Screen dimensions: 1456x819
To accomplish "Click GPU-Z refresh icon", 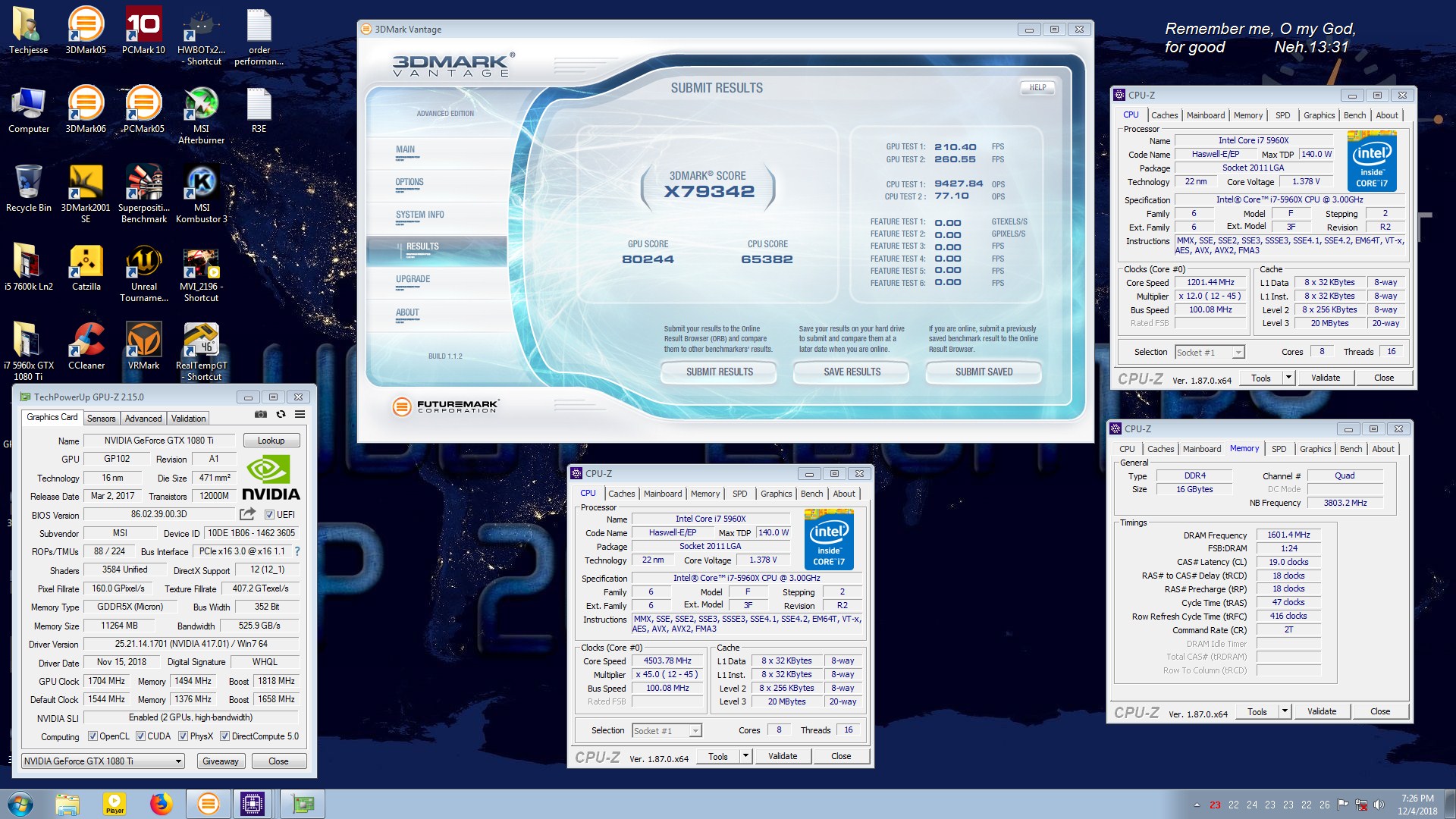I will coord(281,415).
